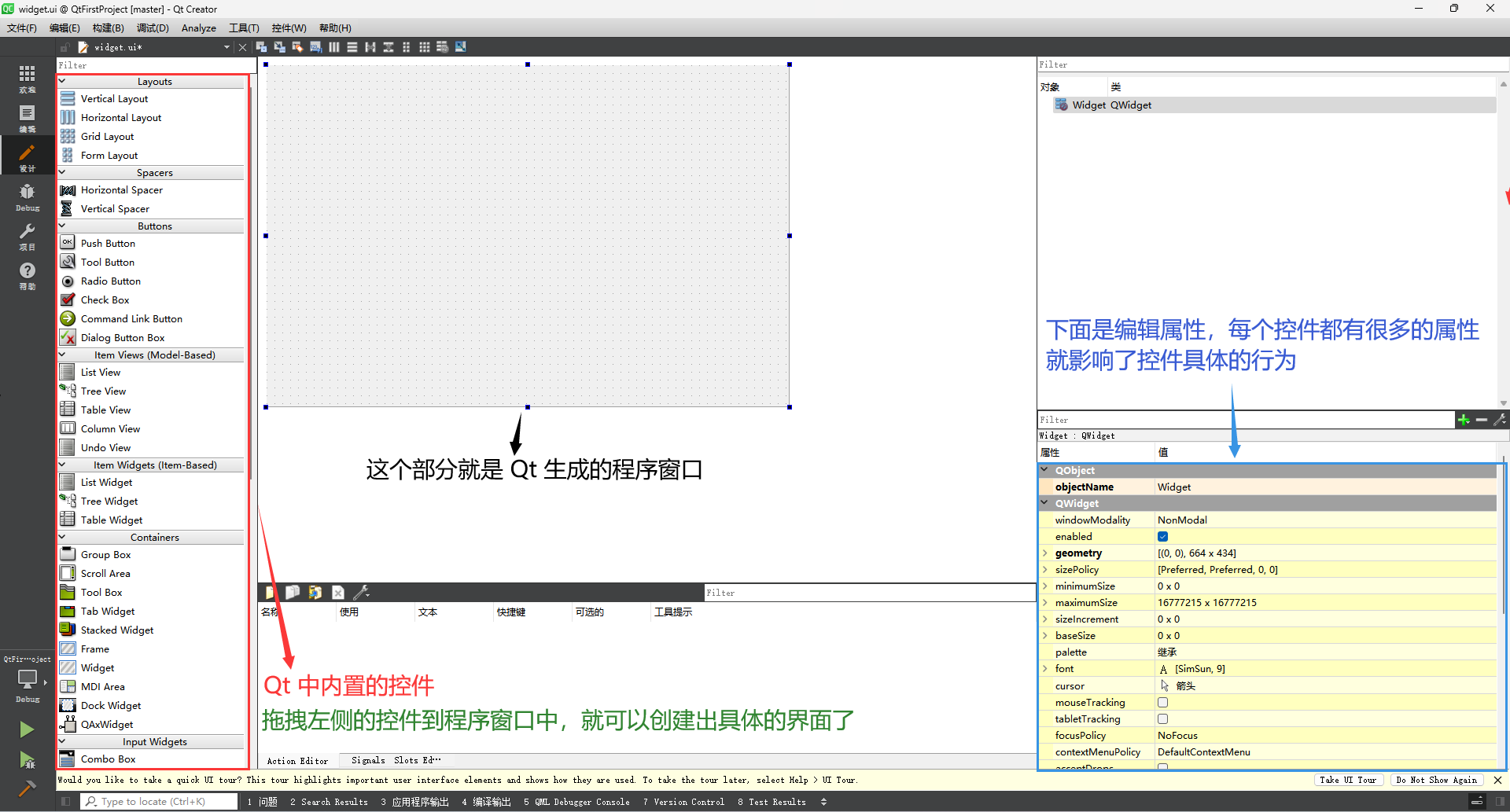
Task: Click the Edit Widgets toolbar icon
Action: click(261, 47)
